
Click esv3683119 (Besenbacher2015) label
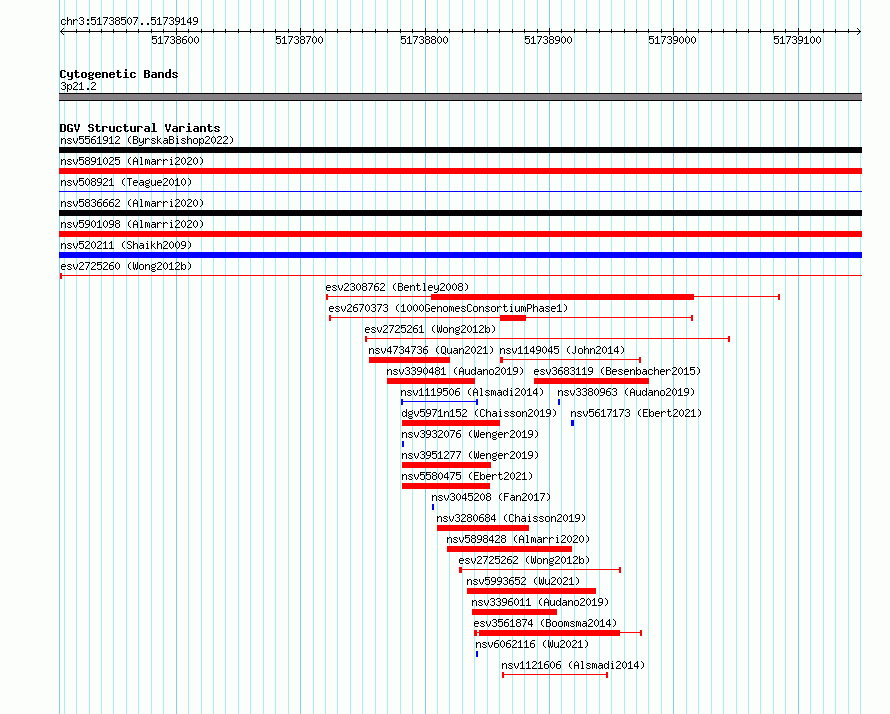[618, 371]
